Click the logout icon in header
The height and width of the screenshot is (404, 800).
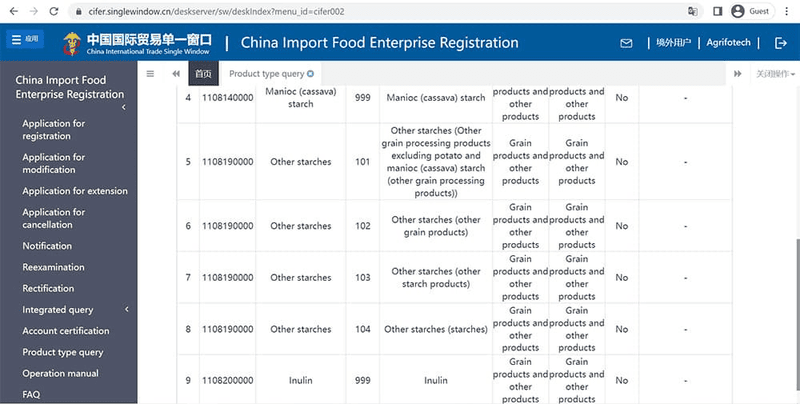(781, 43)
